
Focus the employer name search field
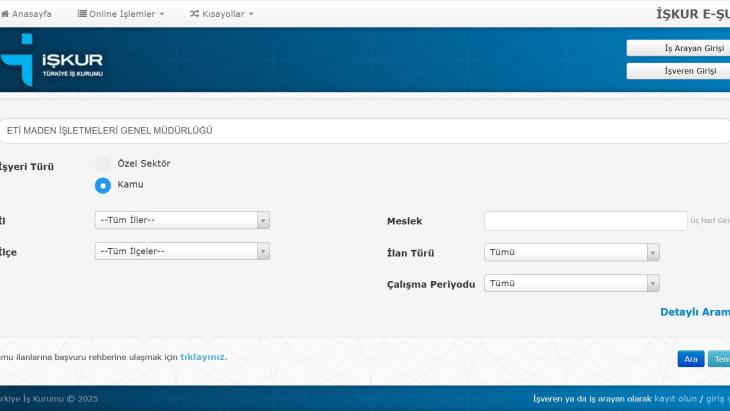(x=365, y=131)
